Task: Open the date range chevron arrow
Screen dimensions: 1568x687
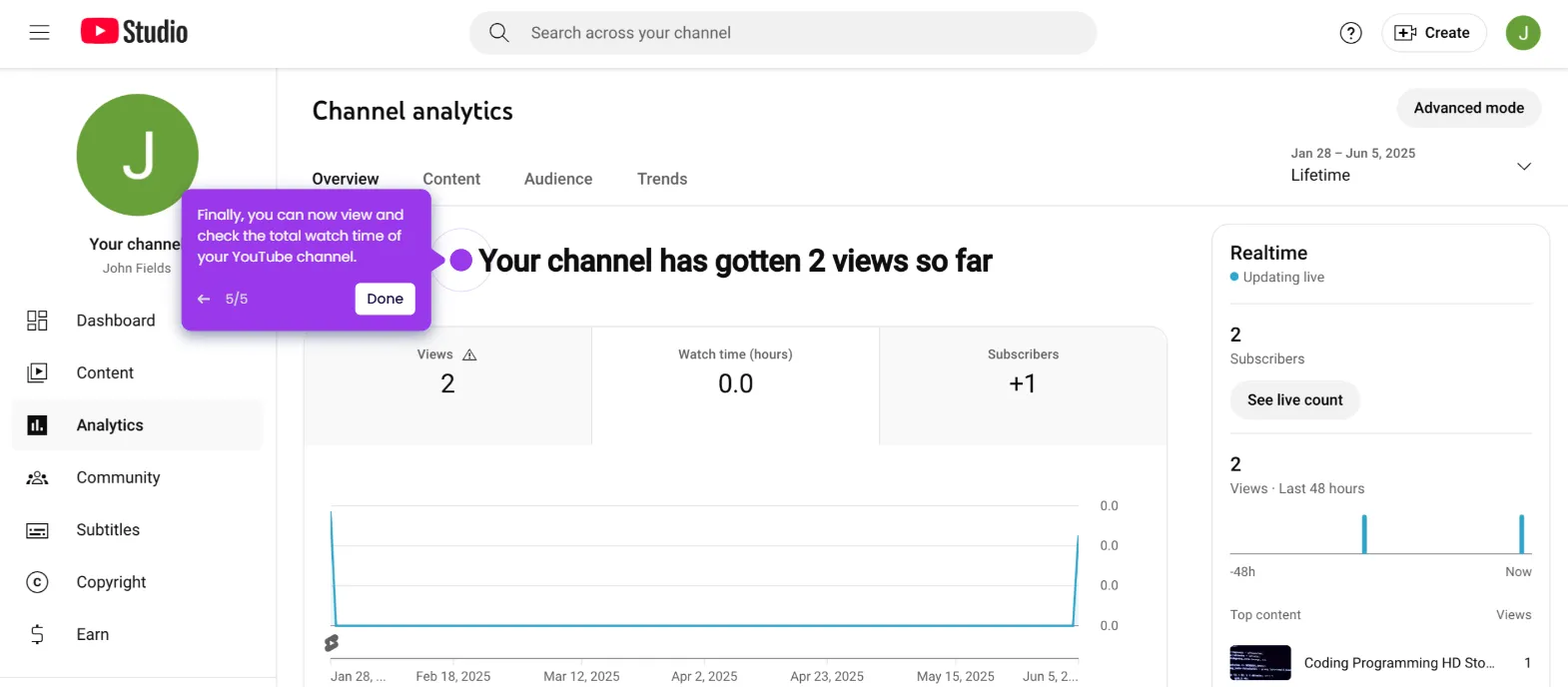Action: 1524,166
